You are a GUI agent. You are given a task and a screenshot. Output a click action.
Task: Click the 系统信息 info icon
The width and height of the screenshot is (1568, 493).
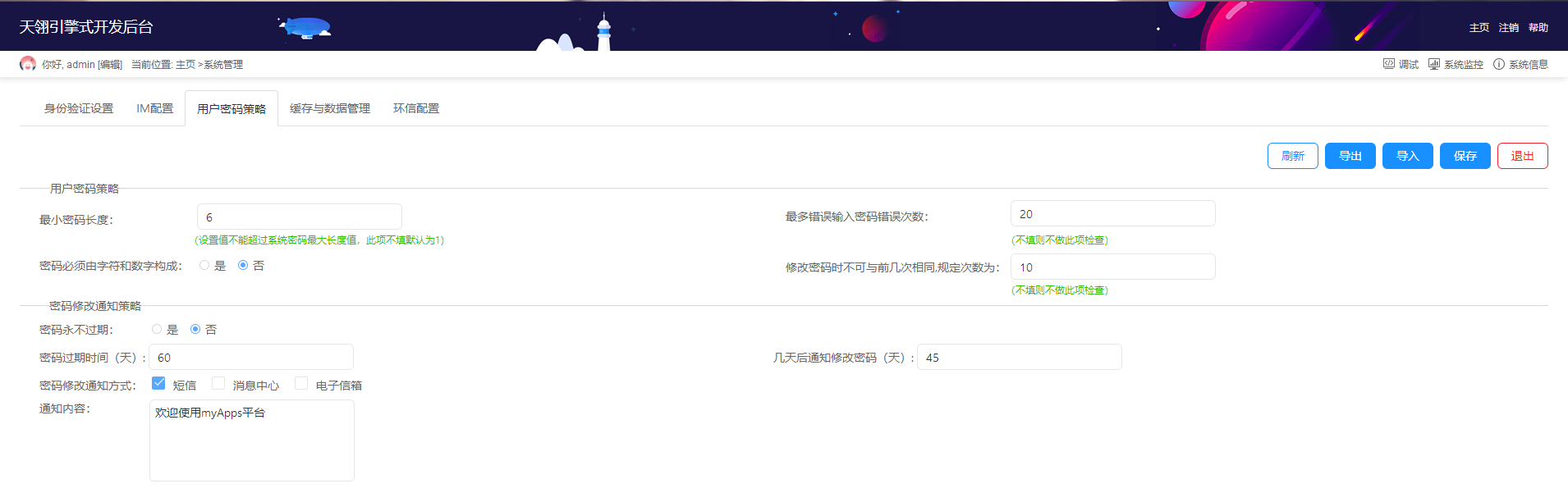pos(1498,64)
